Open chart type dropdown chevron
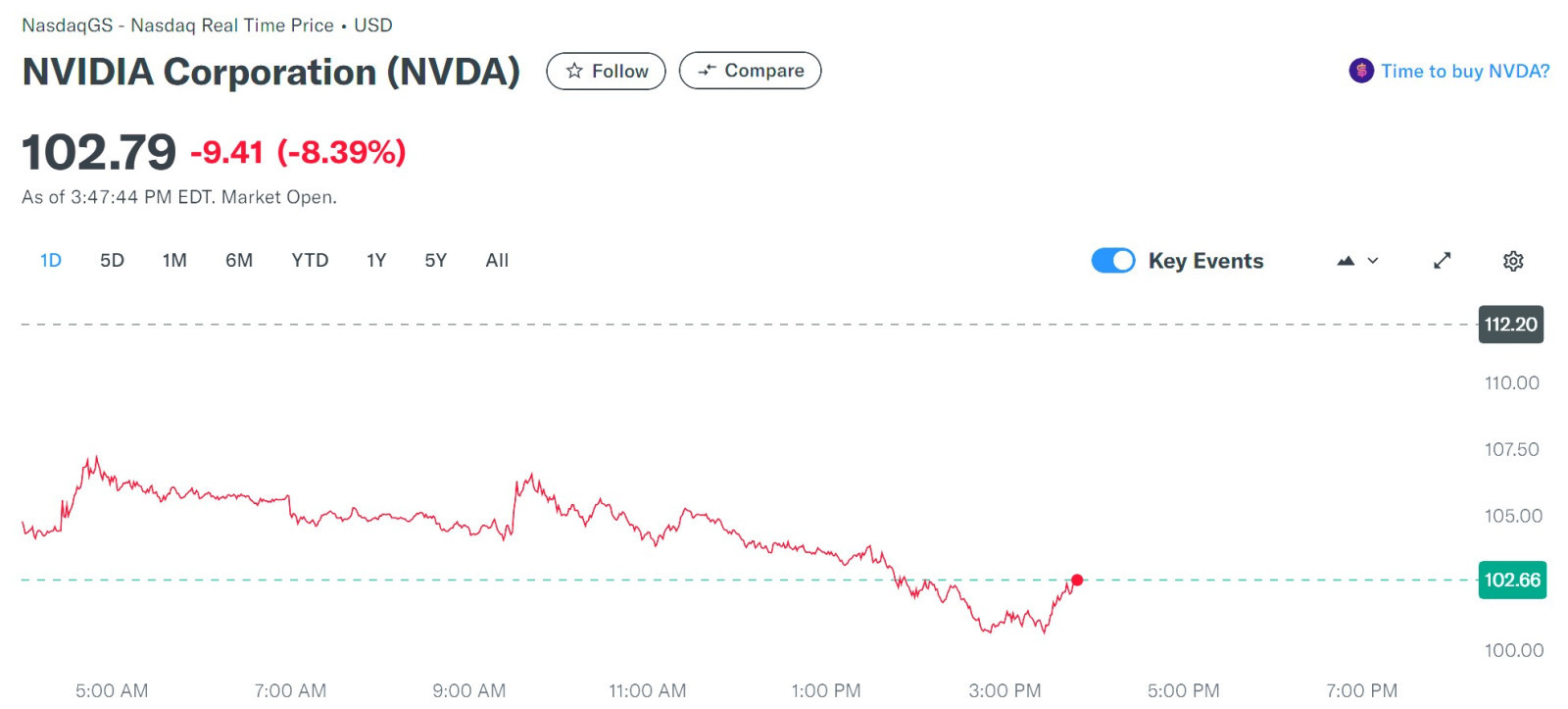This screenshot has height=709, width=1568. 1373,261
